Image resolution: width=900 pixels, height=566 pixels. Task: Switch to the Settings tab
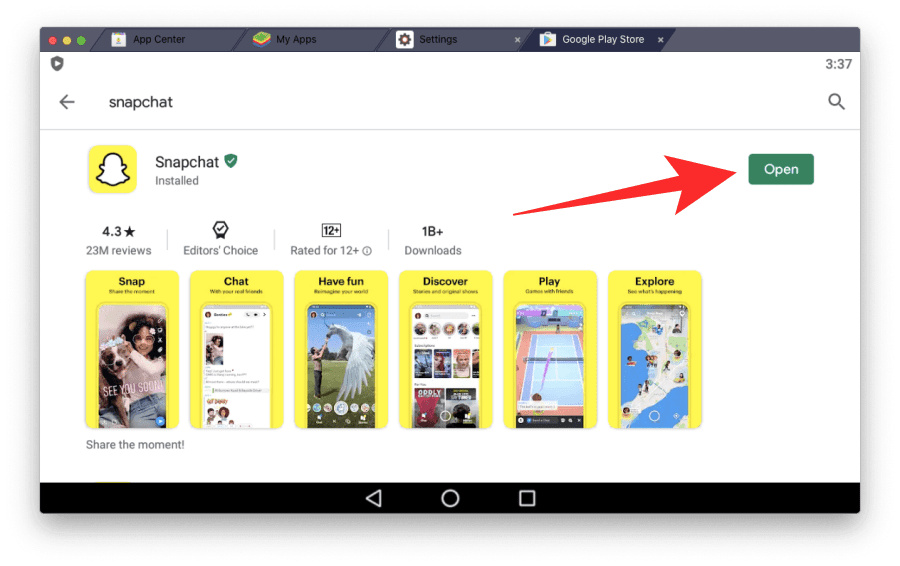pyautogui.click(x=453, y=40)
